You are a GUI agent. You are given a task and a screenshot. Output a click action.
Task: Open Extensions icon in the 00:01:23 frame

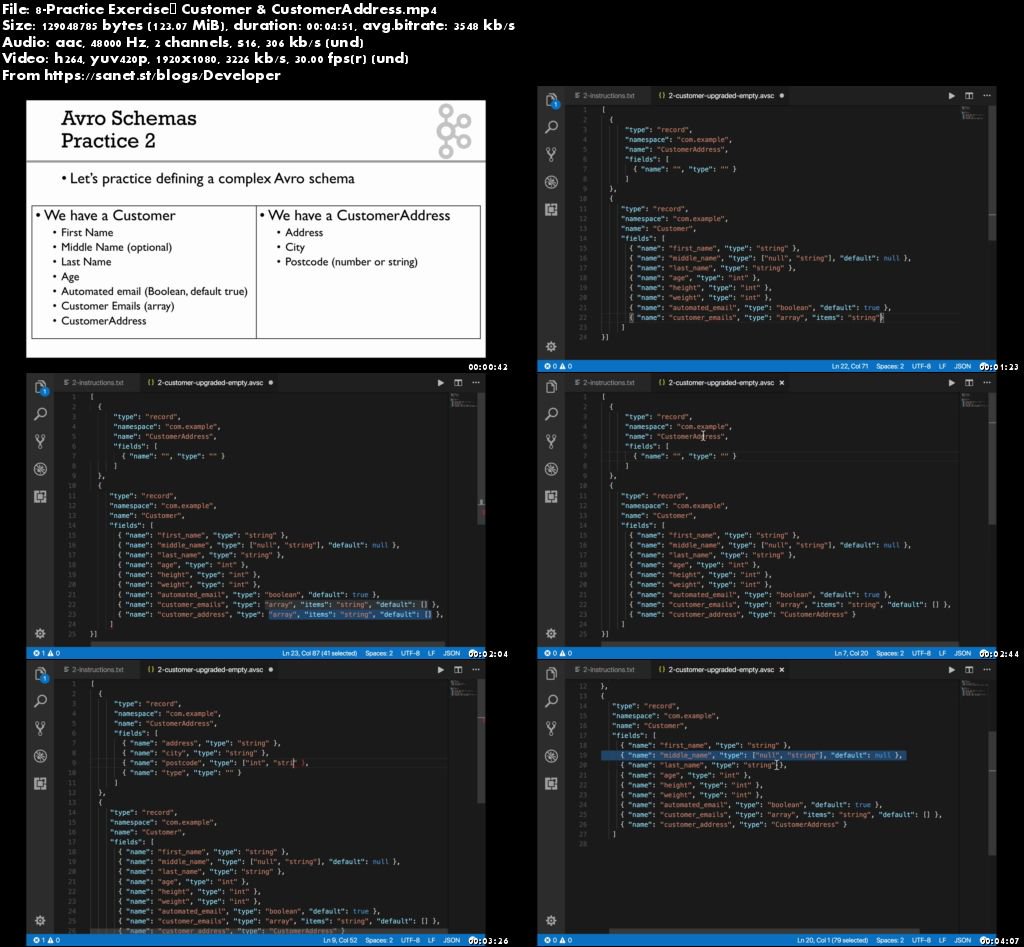552,210
